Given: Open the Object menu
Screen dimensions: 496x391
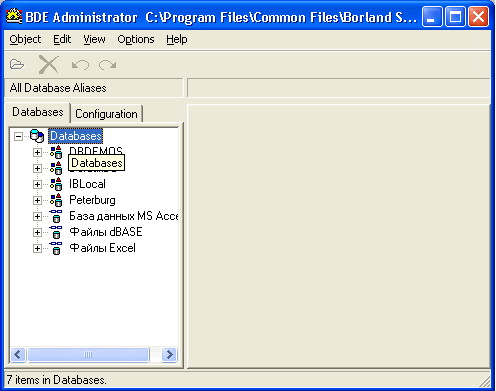Looking at the screenshot, I should [25, 39].
